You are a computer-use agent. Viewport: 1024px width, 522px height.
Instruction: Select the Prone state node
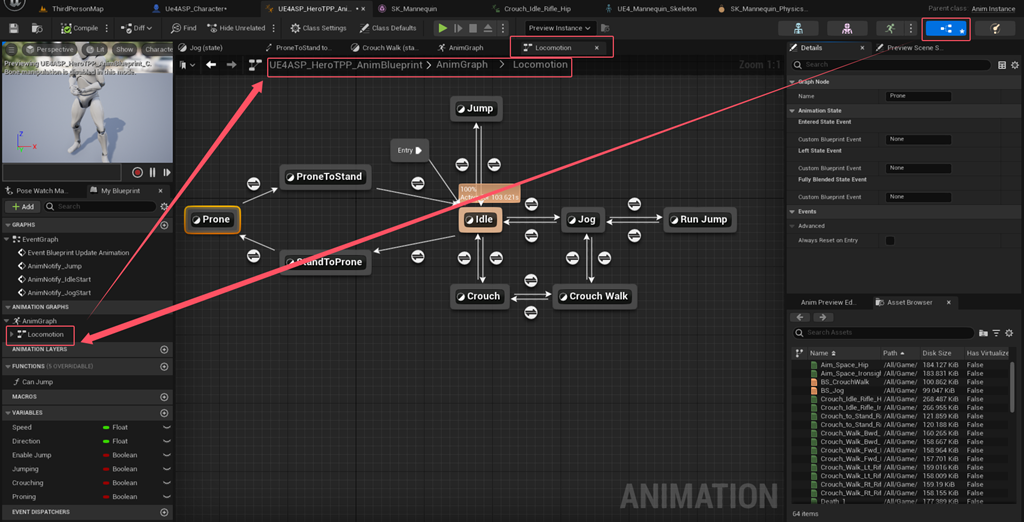(x=213, y=220)
